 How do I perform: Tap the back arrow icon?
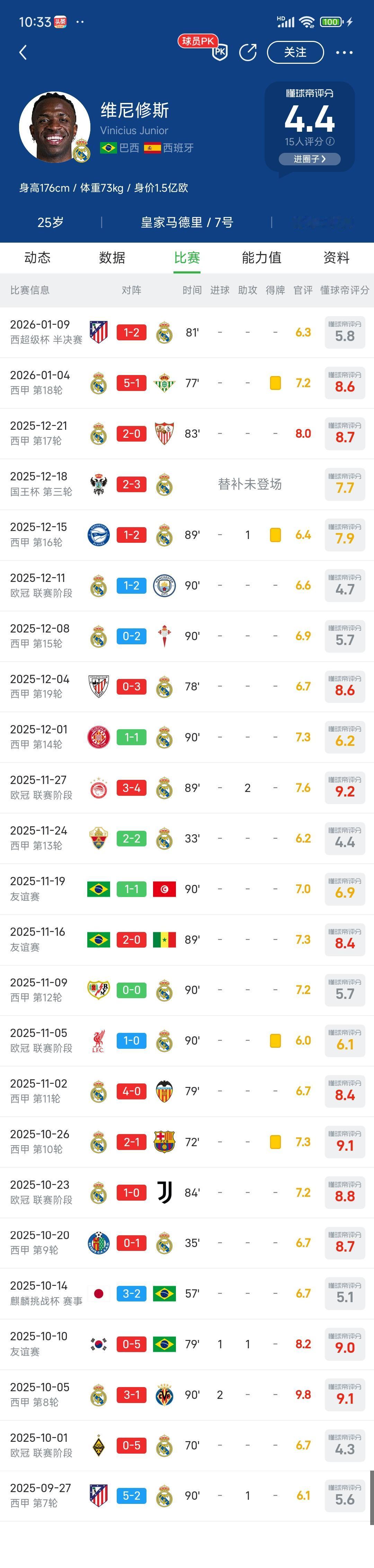tap(23, 52)
